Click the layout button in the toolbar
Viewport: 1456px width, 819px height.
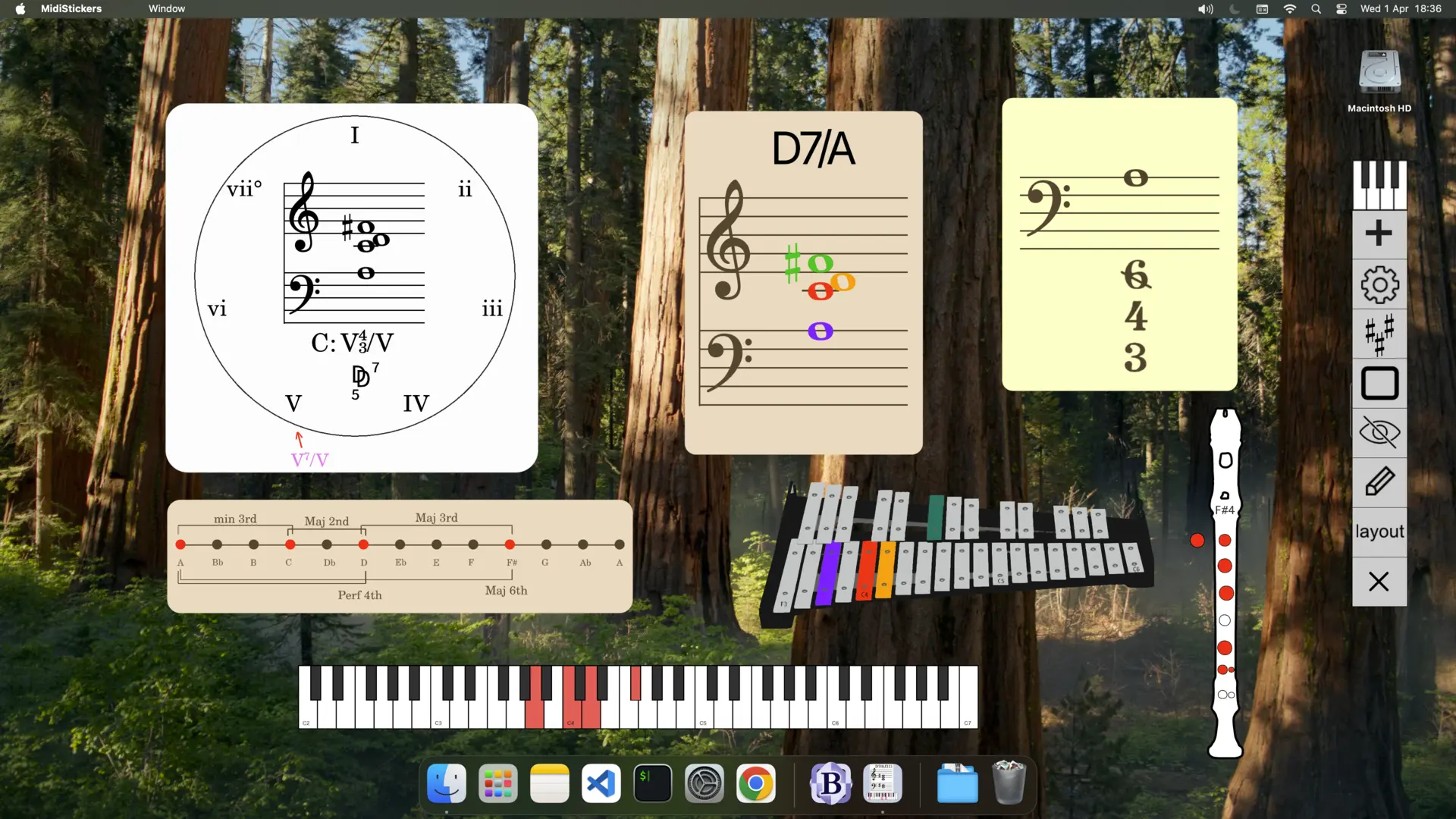point(1379,531)
